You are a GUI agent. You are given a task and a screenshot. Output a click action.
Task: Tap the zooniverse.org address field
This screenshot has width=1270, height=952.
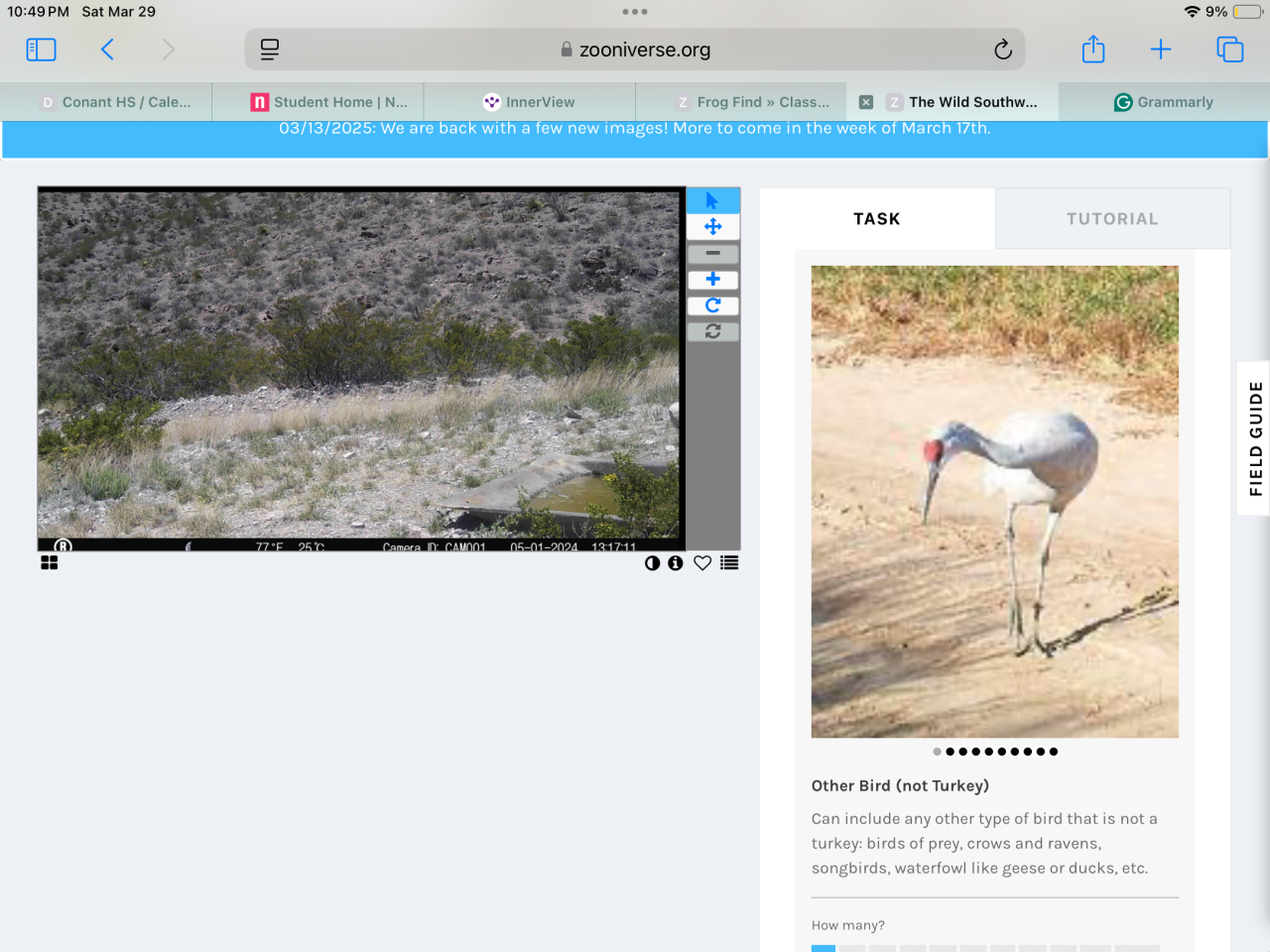(635, 50)
